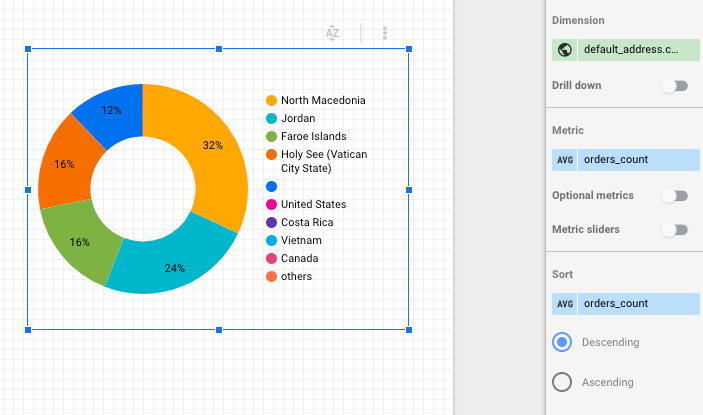This screenshot has height=415, width=703.
Task: Click the top-right chart selection handle
Action: pos(409,49)
